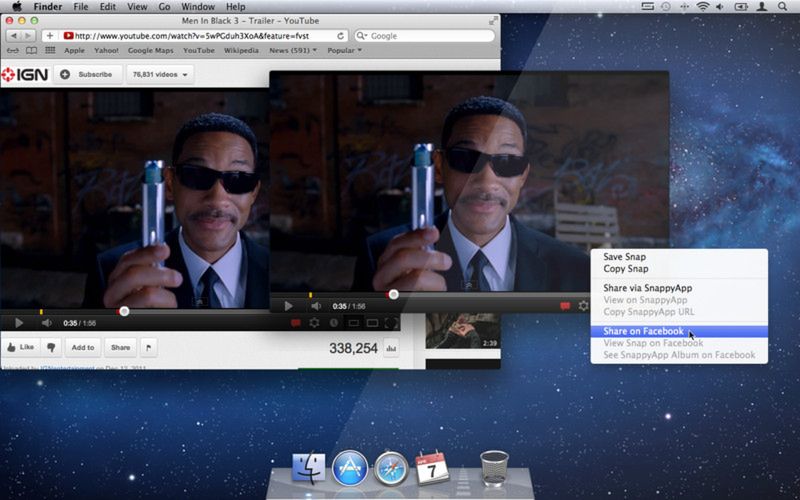Viewport: 800px width, 500px height.
Task: Open Calendar from the Dock
Action: pyautogui.click(x=432, y=467)
